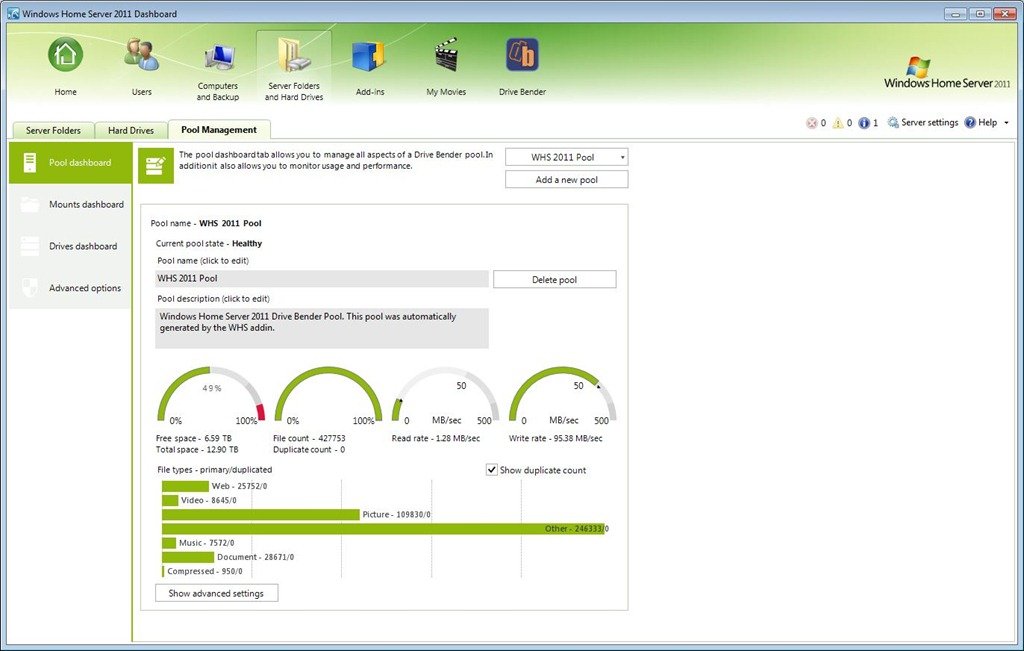Open the WHS 2011 Pool dropdown
Screen dimensions: 1024x651
click(566, 157)
